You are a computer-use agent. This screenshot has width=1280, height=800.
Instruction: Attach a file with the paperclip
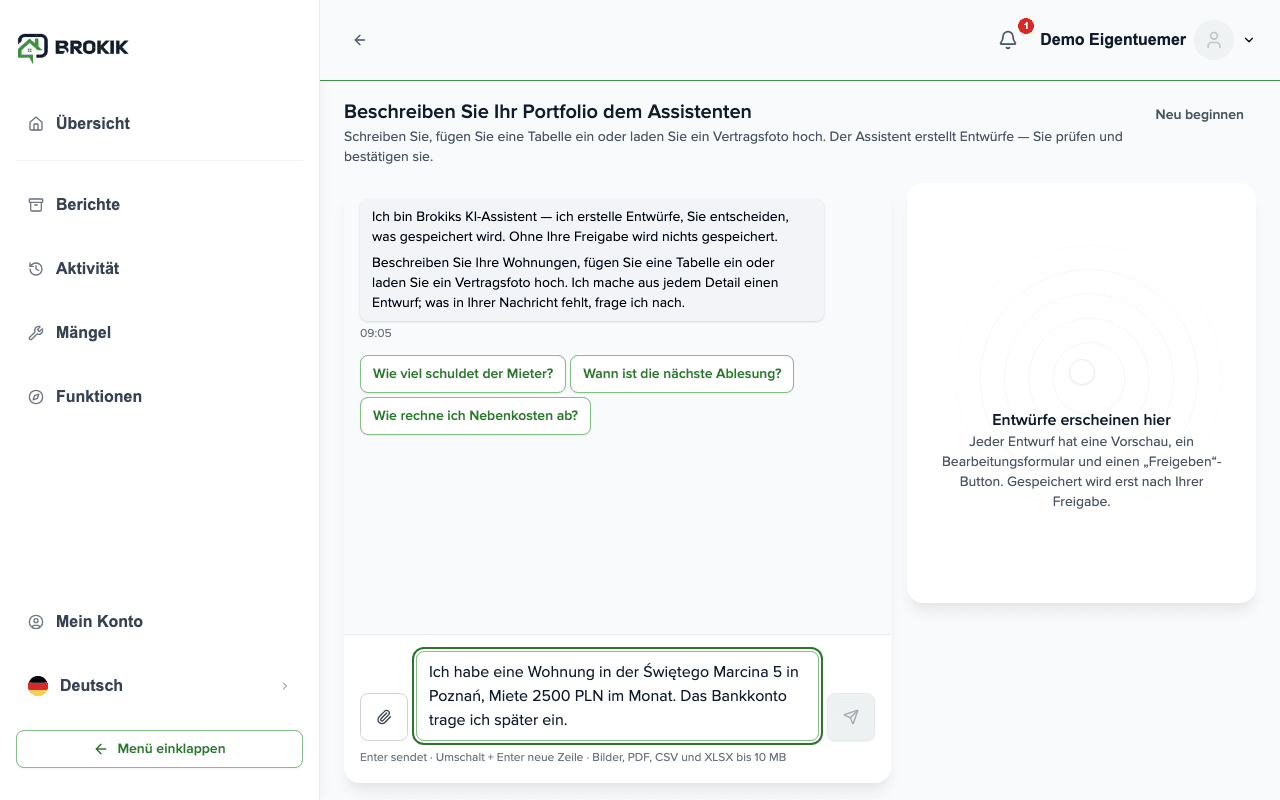coord(384,717)
